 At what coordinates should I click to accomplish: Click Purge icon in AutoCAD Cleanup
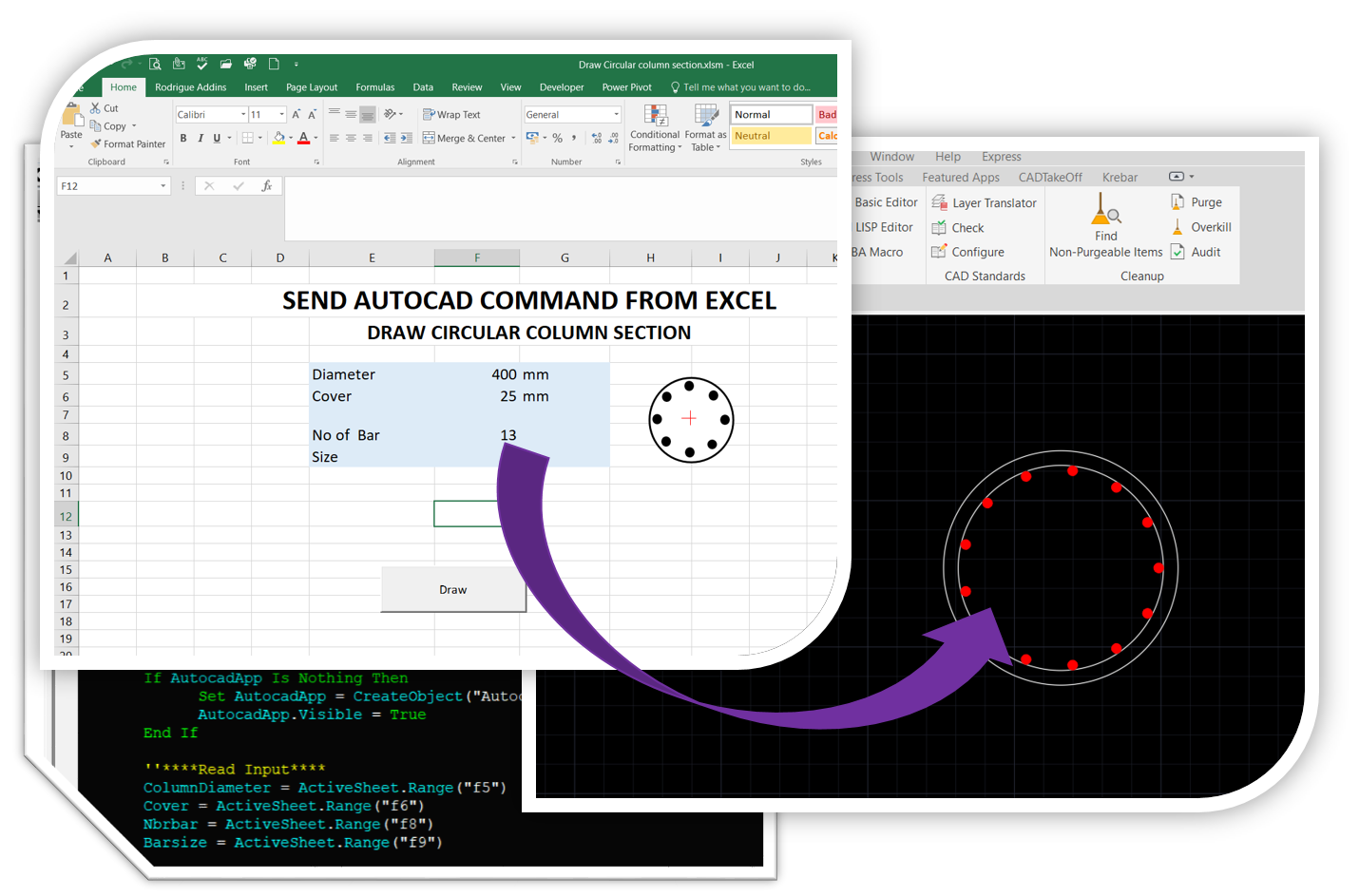tap(1177, 201)
